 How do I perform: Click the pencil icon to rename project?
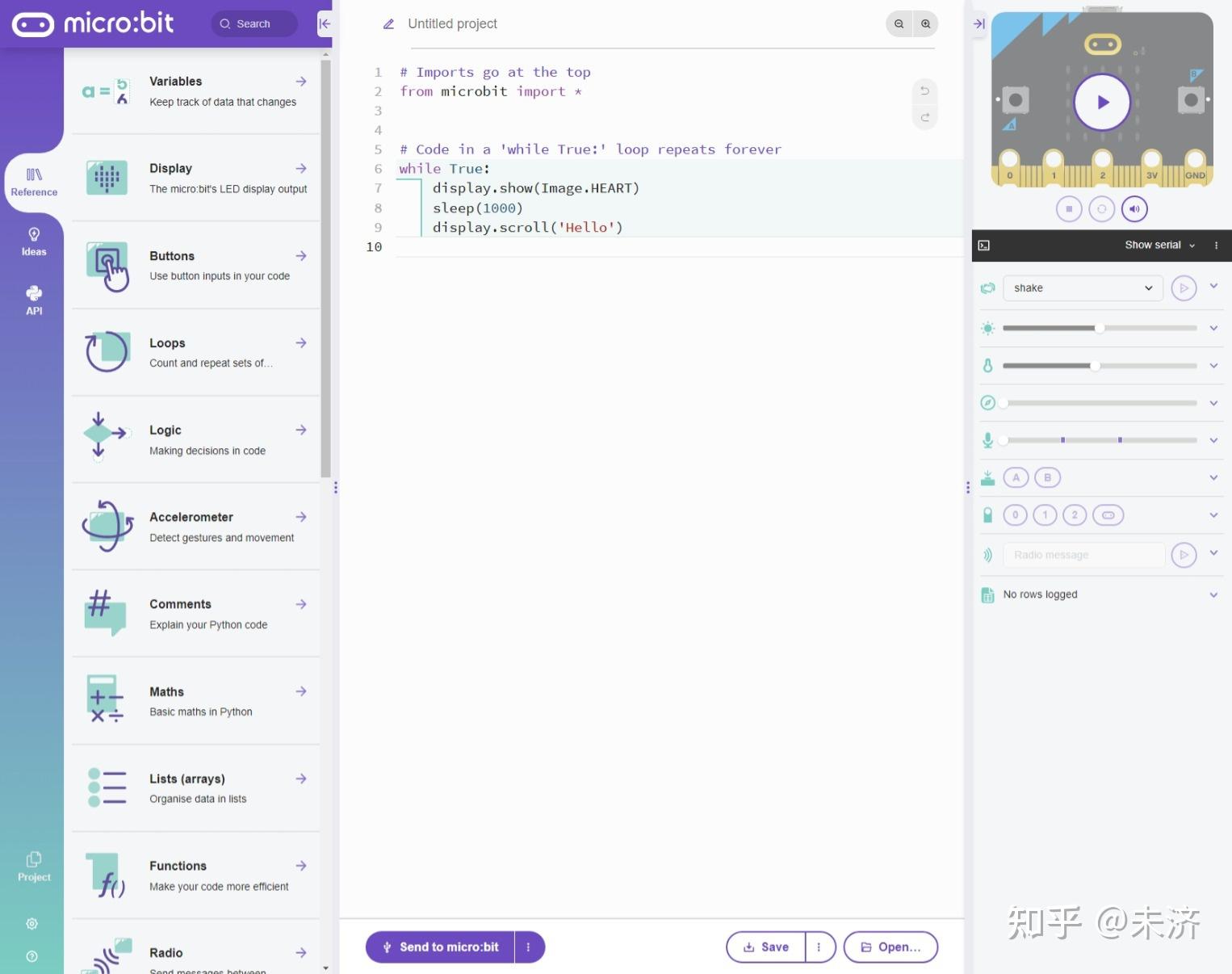click(388, 24)
